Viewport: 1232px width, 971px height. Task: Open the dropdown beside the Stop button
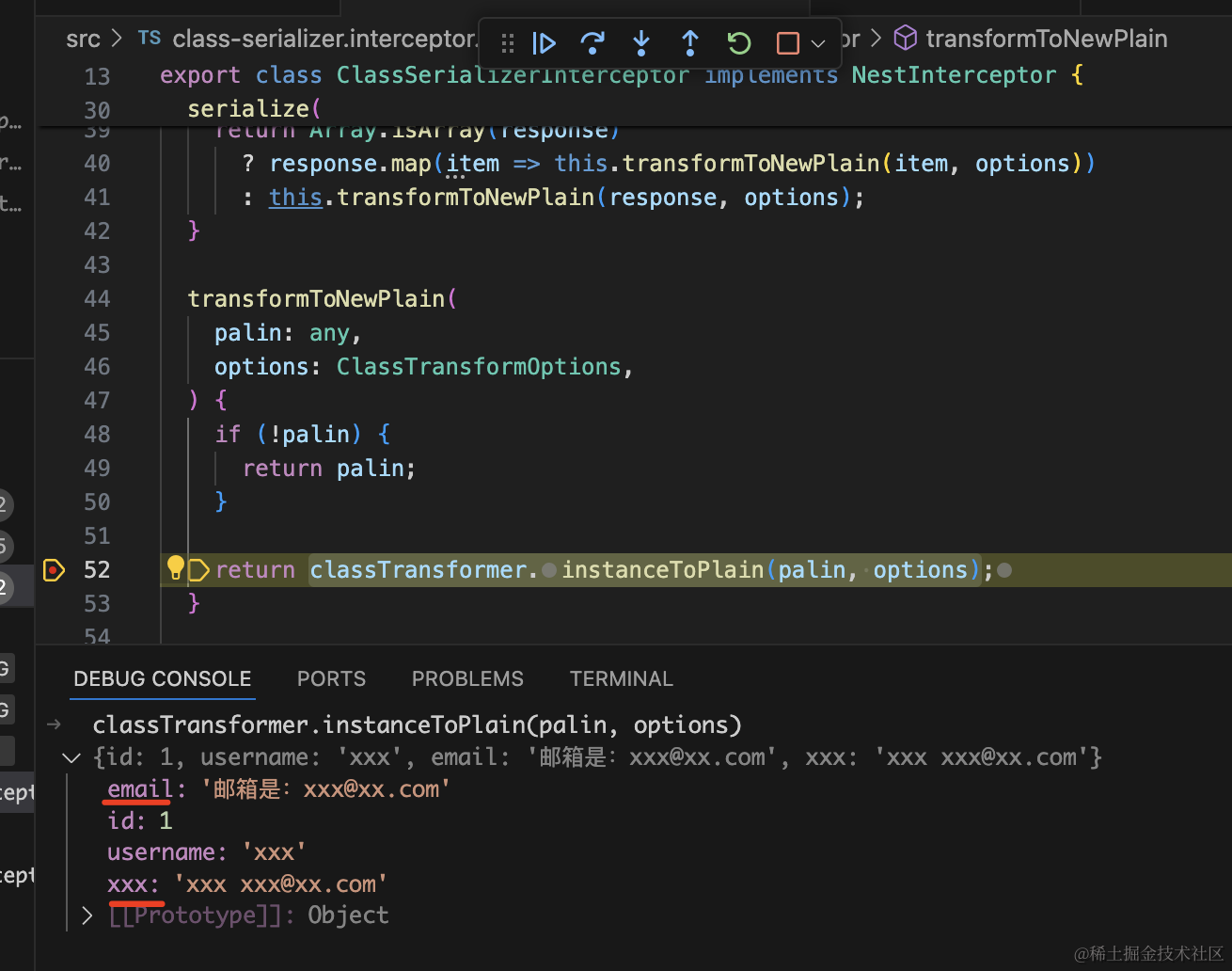coord(817,43)
